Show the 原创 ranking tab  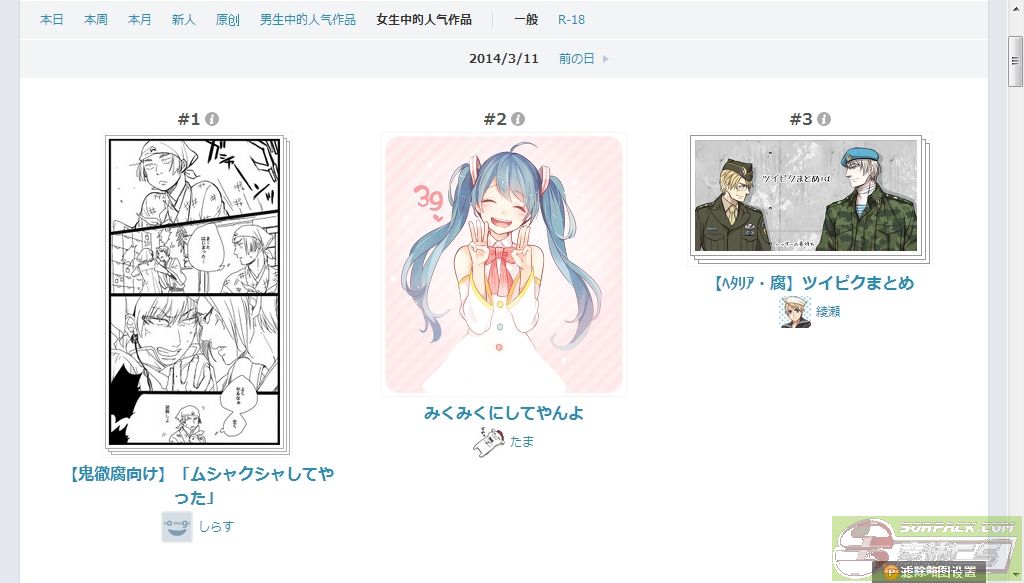pyautogui.click(x=227, y=20)
